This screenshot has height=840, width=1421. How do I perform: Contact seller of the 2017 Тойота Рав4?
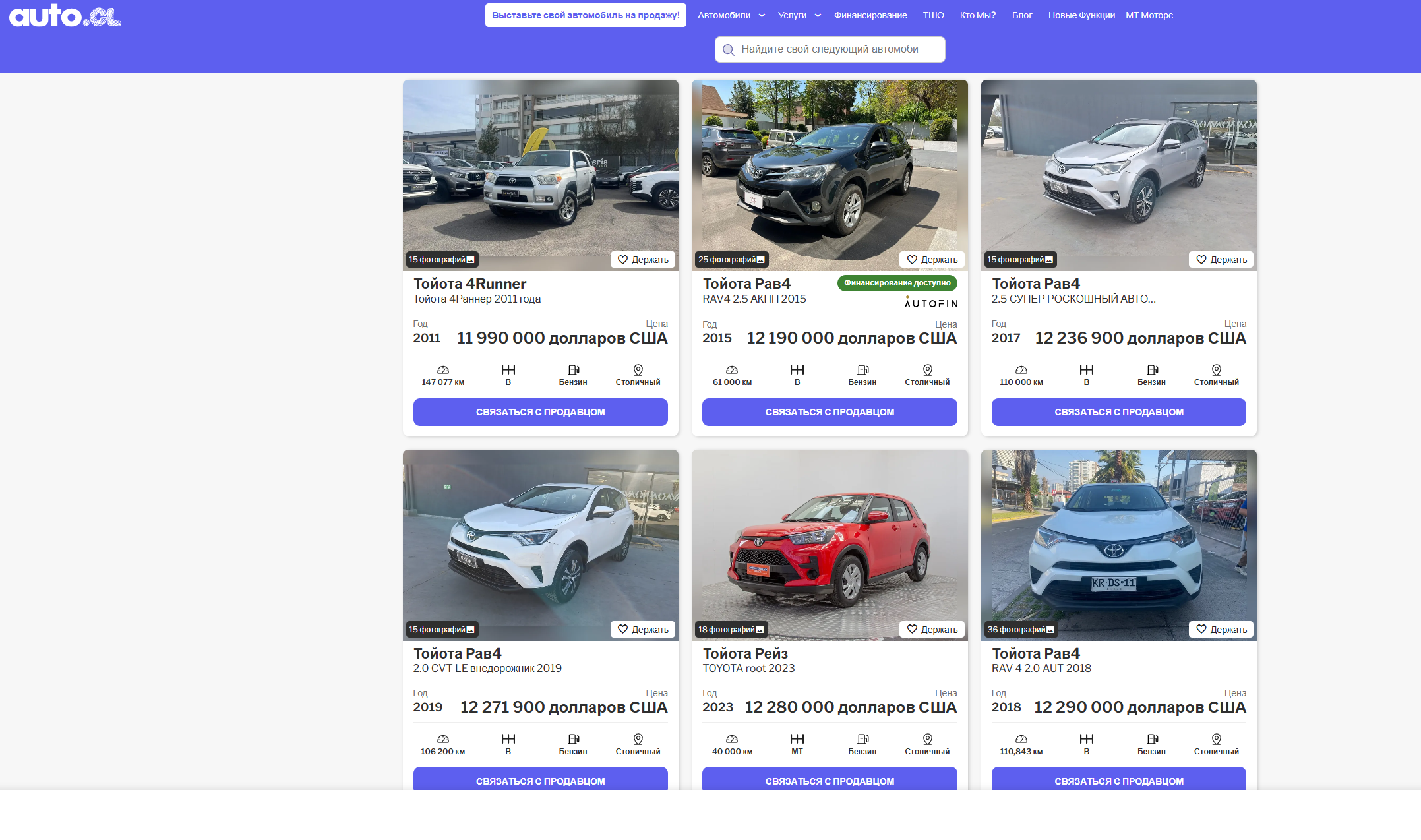1118,412
